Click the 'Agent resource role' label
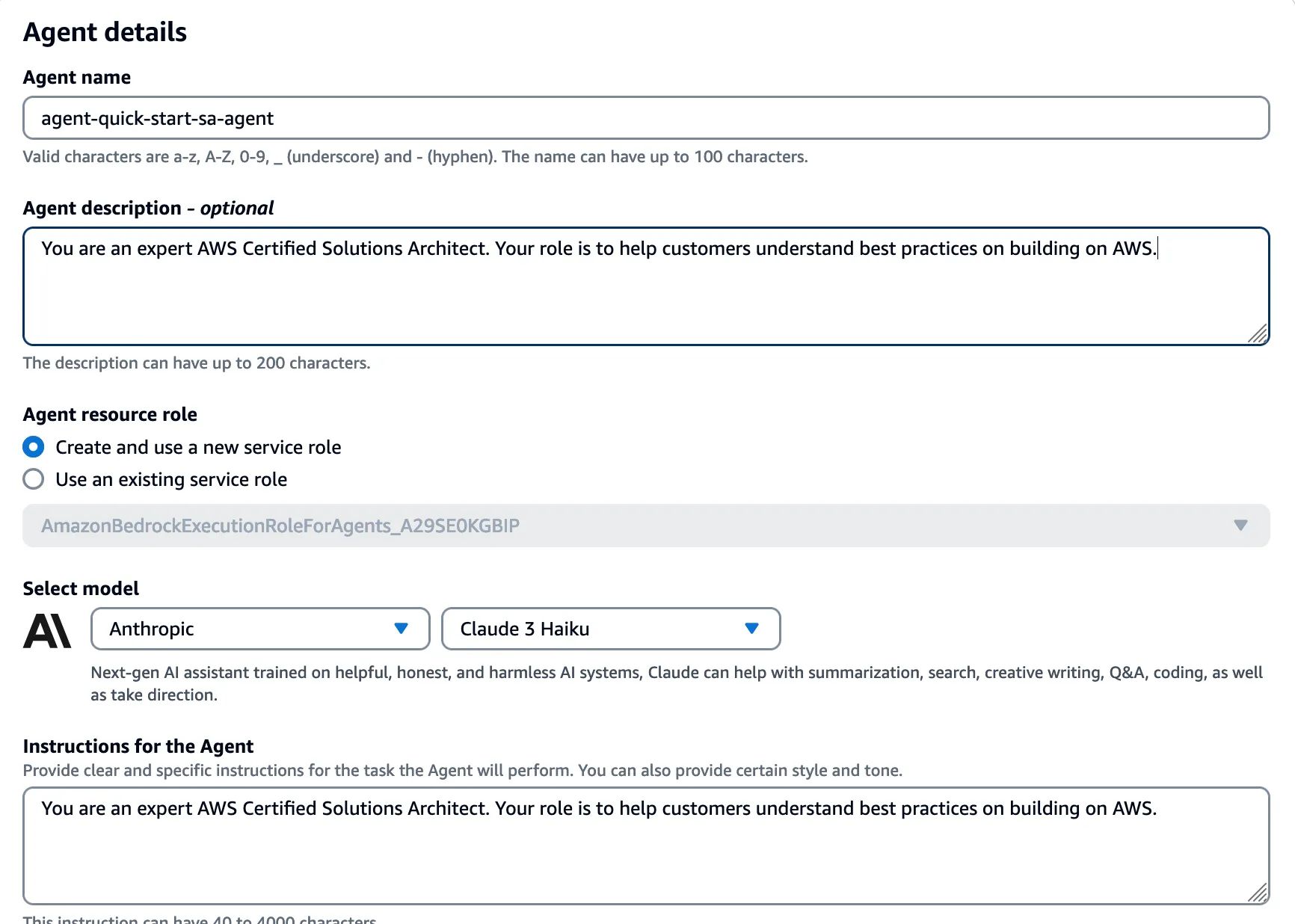Image resolution: width=1295 pixels, height=924 pixels. click(x=110, y=414)
